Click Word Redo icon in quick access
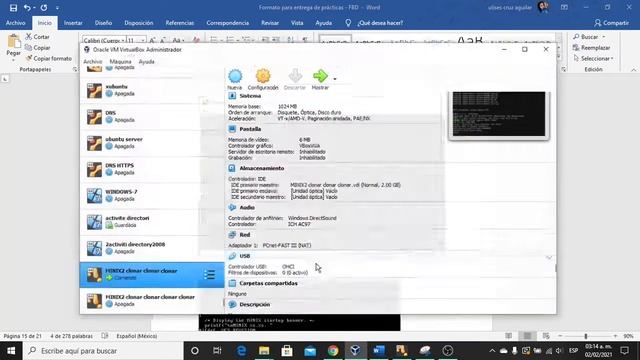Viewport: 640px width, 360px height. 44,8
